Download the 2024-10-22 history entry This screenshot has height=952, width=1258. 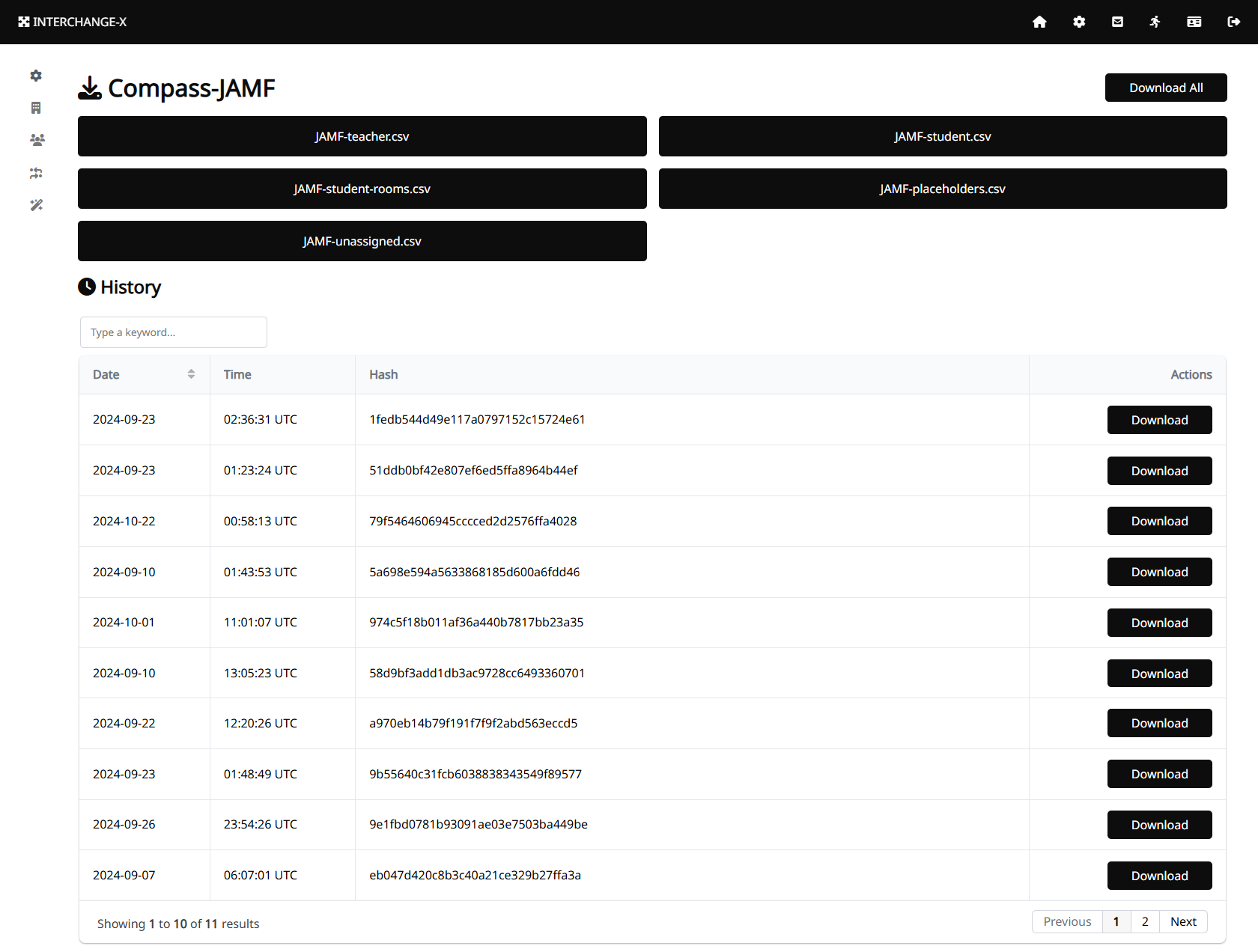point(1159,521)
